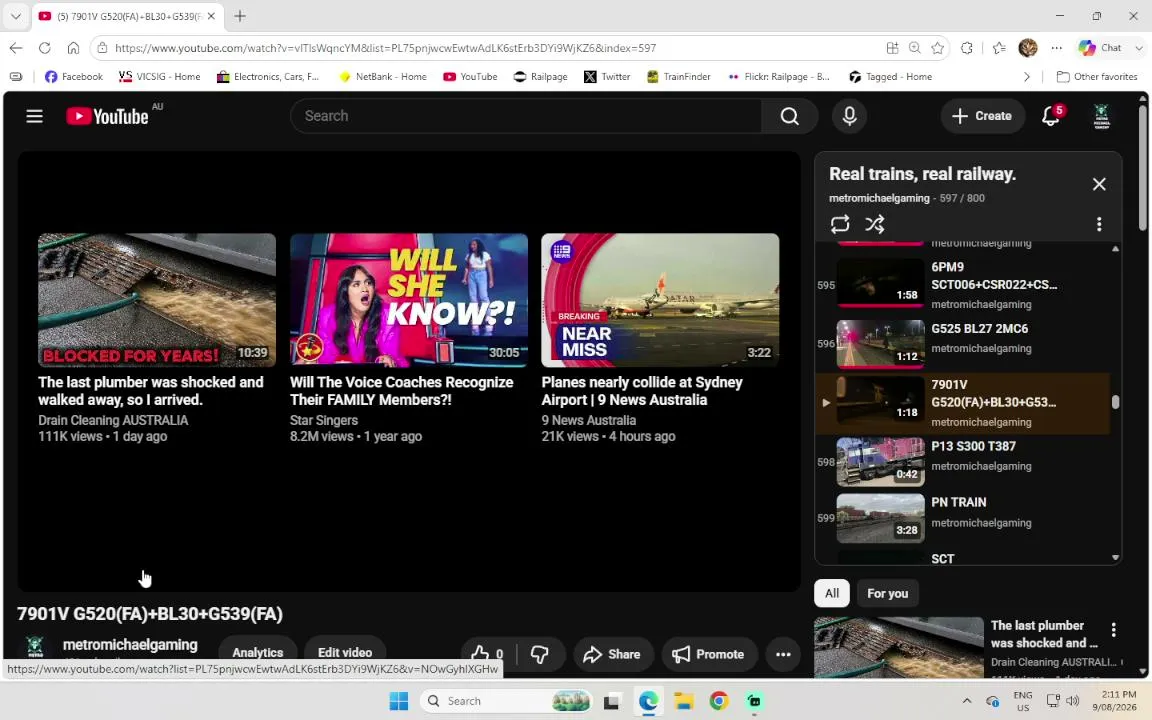
Task: Go back to the previous page
Action: point(16,48)
